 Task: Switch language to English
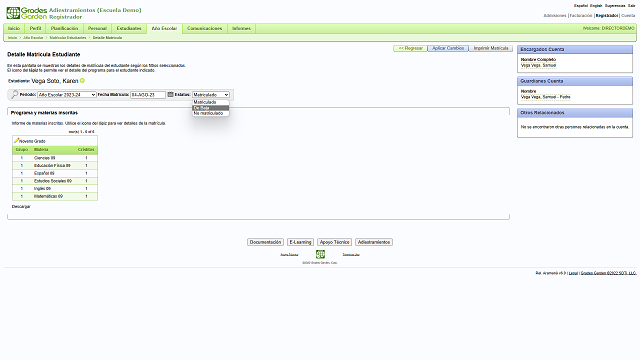click(596, 6)
